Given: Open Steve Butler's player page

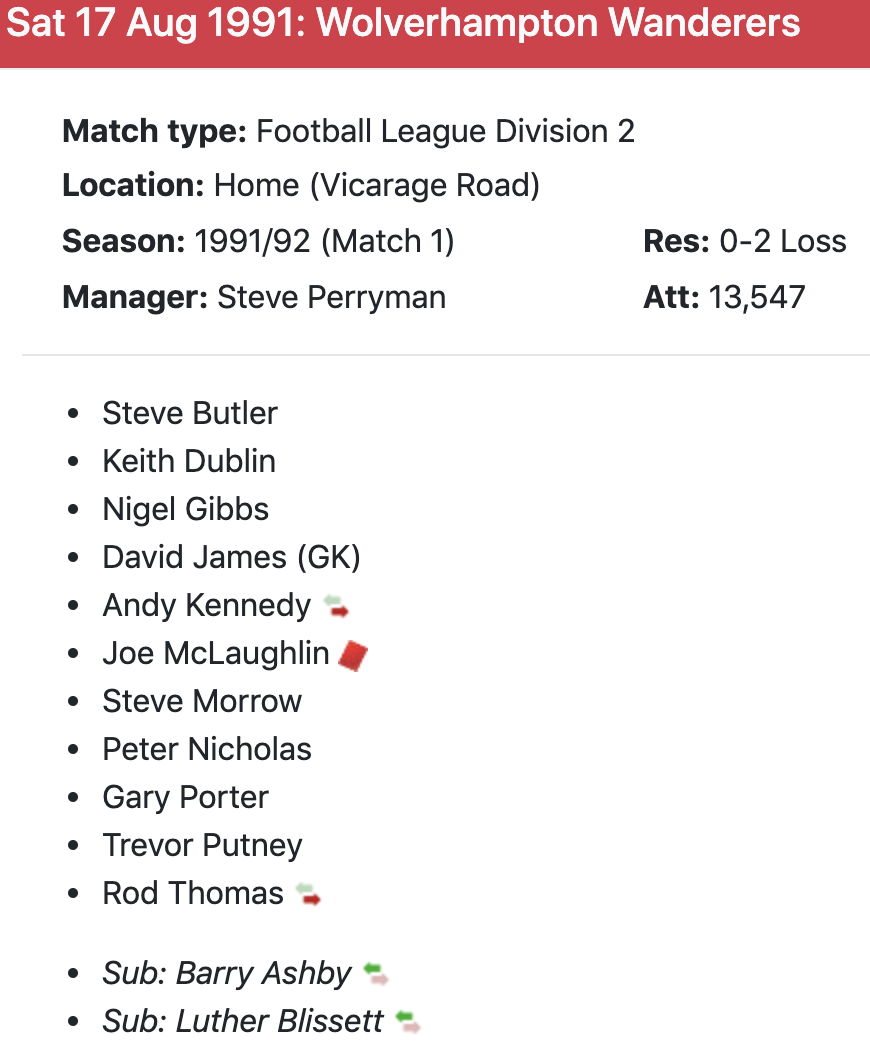Looking at the screenshot, I should pyautogui.click(x=190, y=413).
